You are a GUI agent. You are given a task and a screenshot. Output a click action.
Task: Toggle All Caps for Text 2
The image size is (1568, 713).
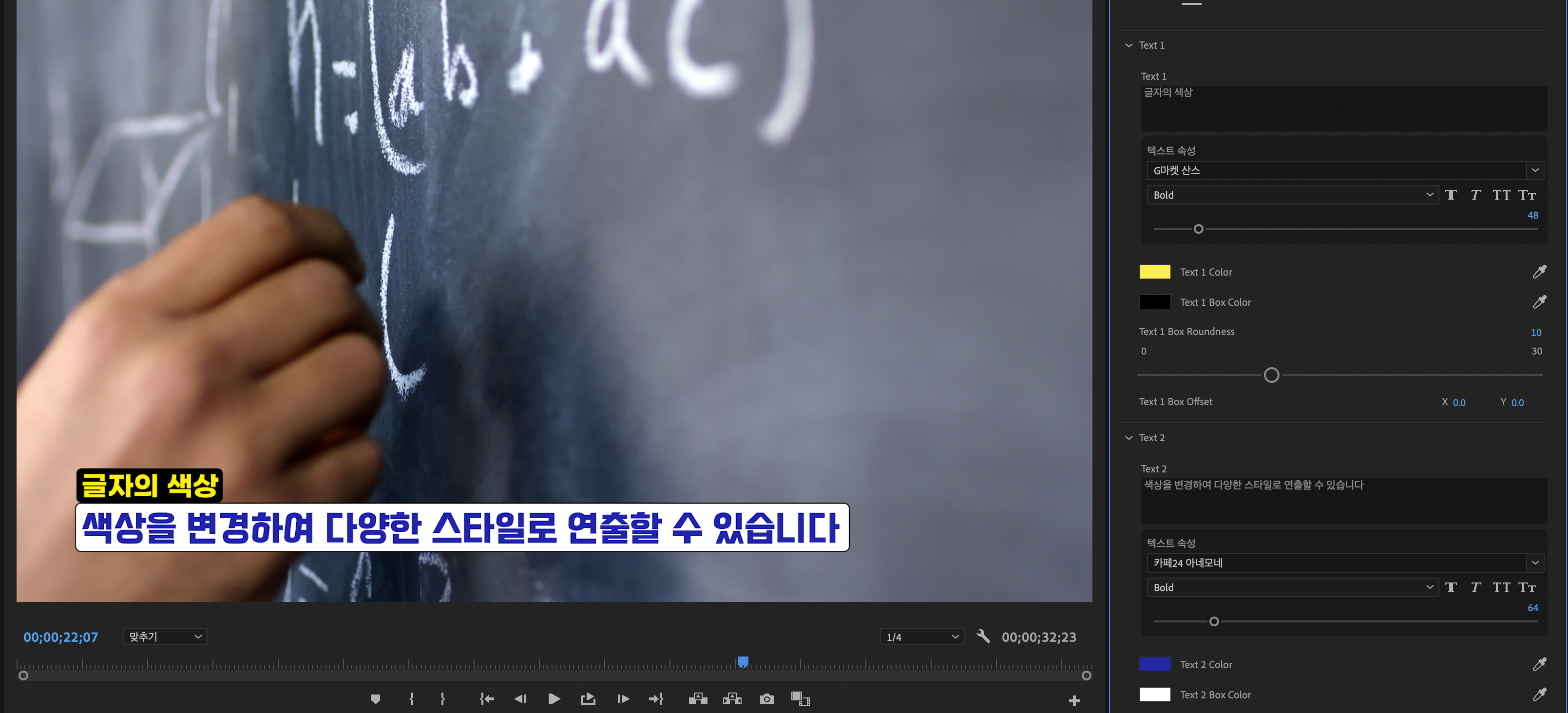pyautogui.click(x=1501, y=587)
